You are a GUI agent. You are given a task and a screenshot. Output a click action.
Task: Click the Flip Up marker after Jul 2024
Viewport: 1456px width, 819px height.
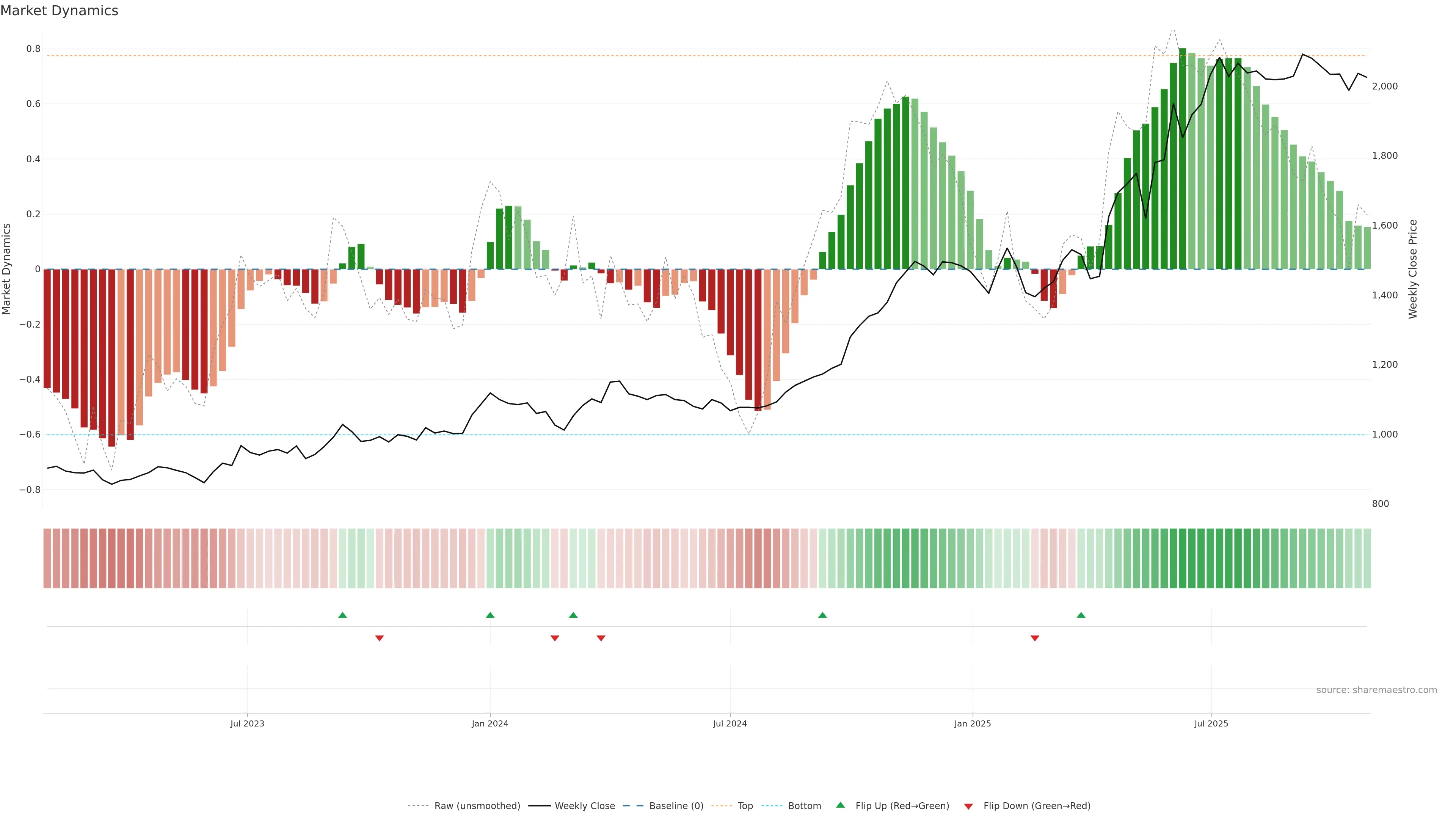coord(822,615)
